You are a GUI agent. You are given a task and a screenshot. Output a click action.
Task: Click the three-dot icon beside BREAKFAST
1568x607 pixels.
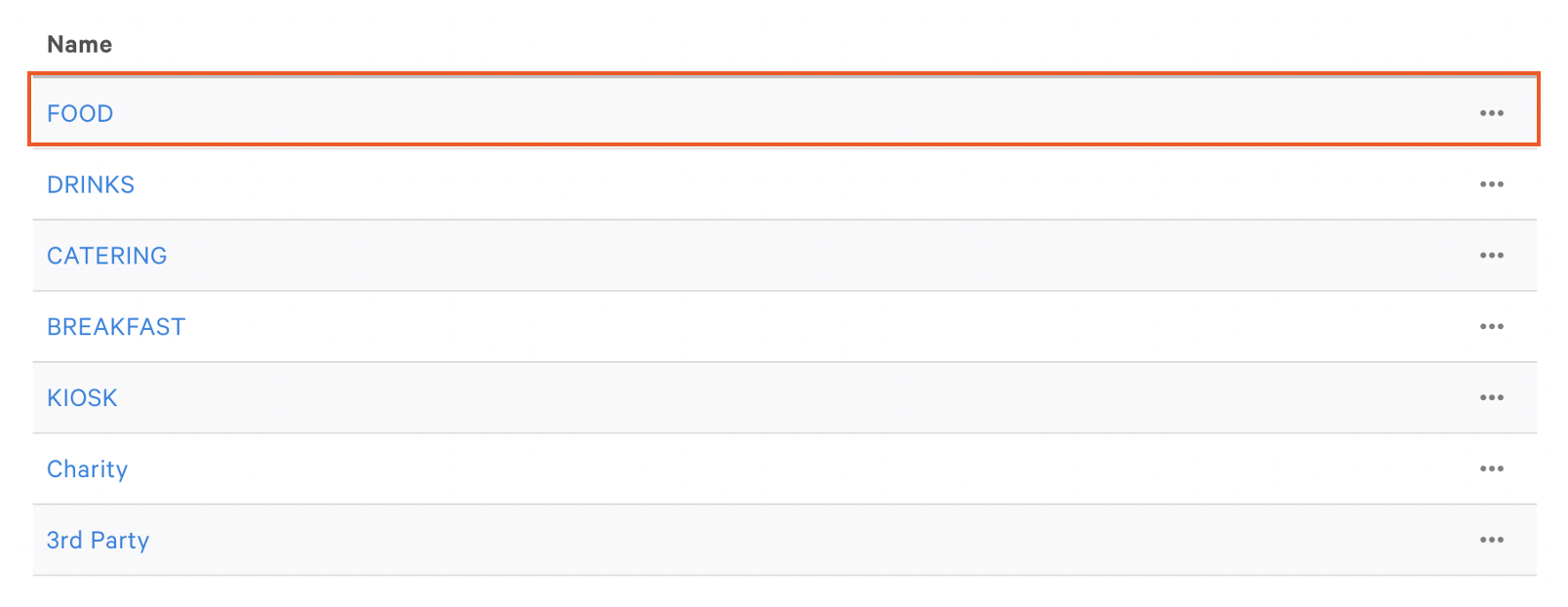(1491, 326)
